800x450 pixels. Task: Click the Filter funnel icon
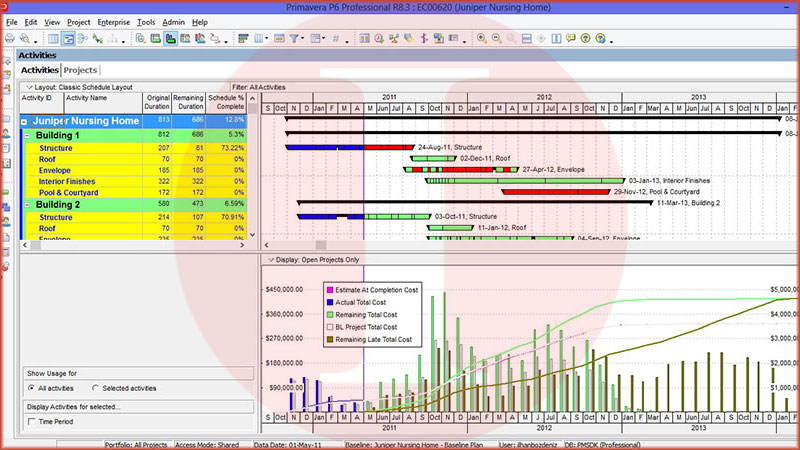(294, 38)
